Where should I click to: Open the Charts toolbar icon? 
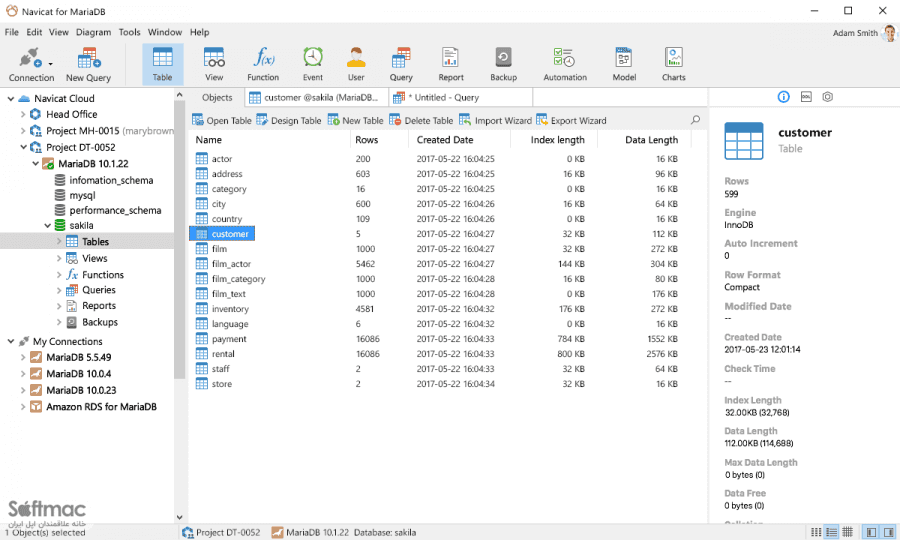coord(673,64)
